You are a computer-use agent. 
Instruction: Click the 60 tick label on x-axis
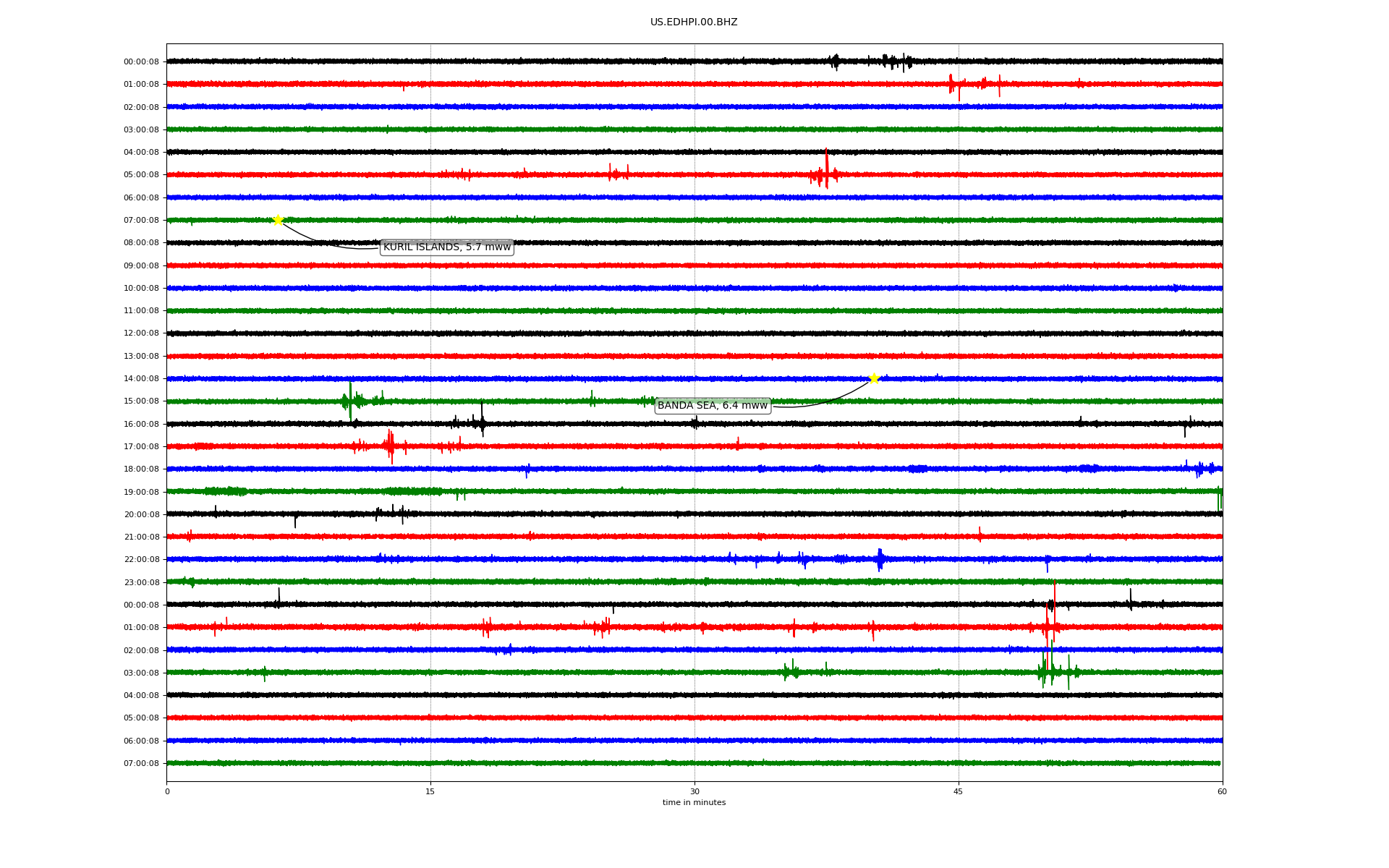point(1222,791)
